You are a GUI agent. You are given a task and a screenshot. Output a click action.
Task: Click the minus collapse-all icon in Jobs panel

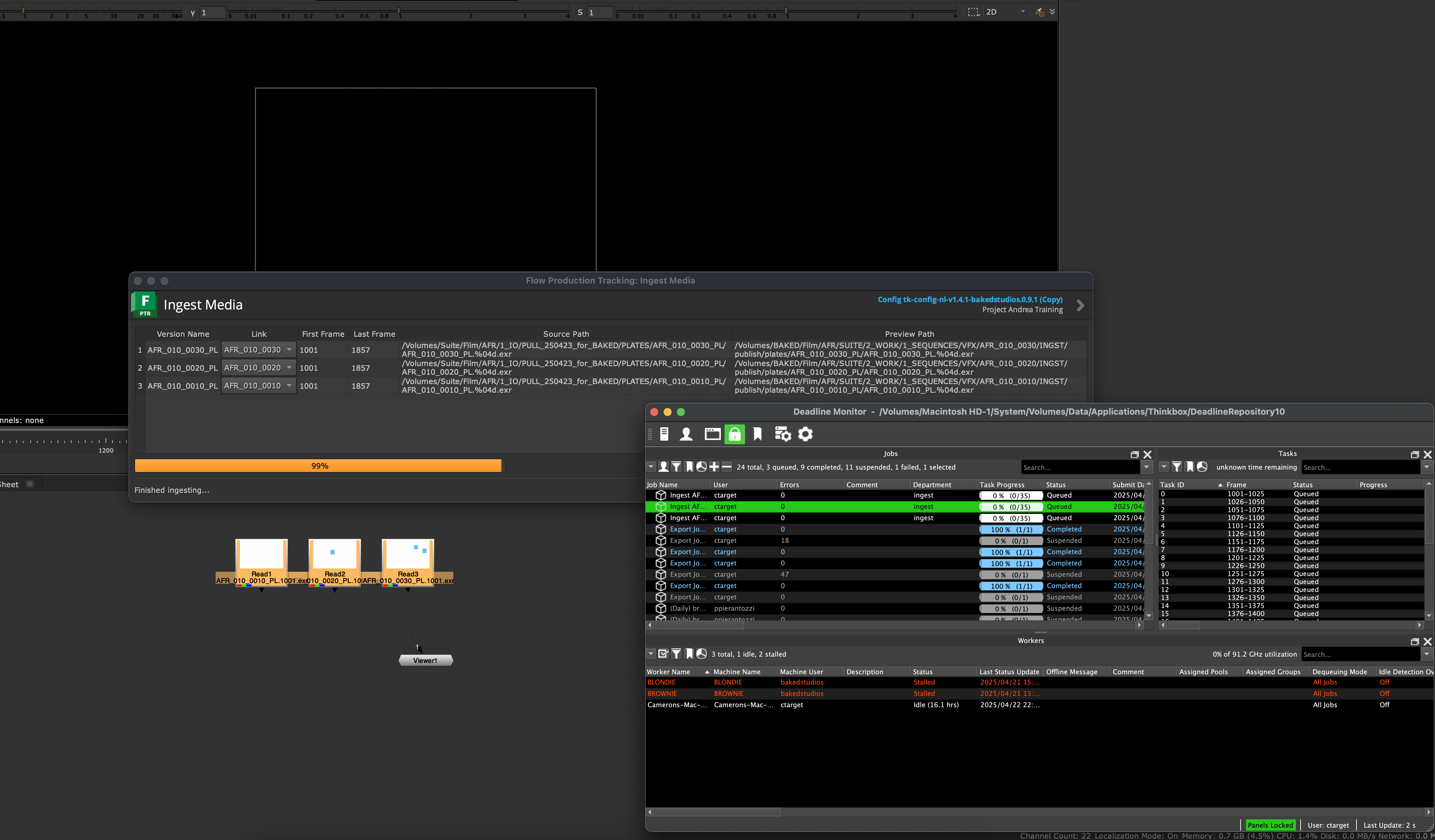coord(726,467)
